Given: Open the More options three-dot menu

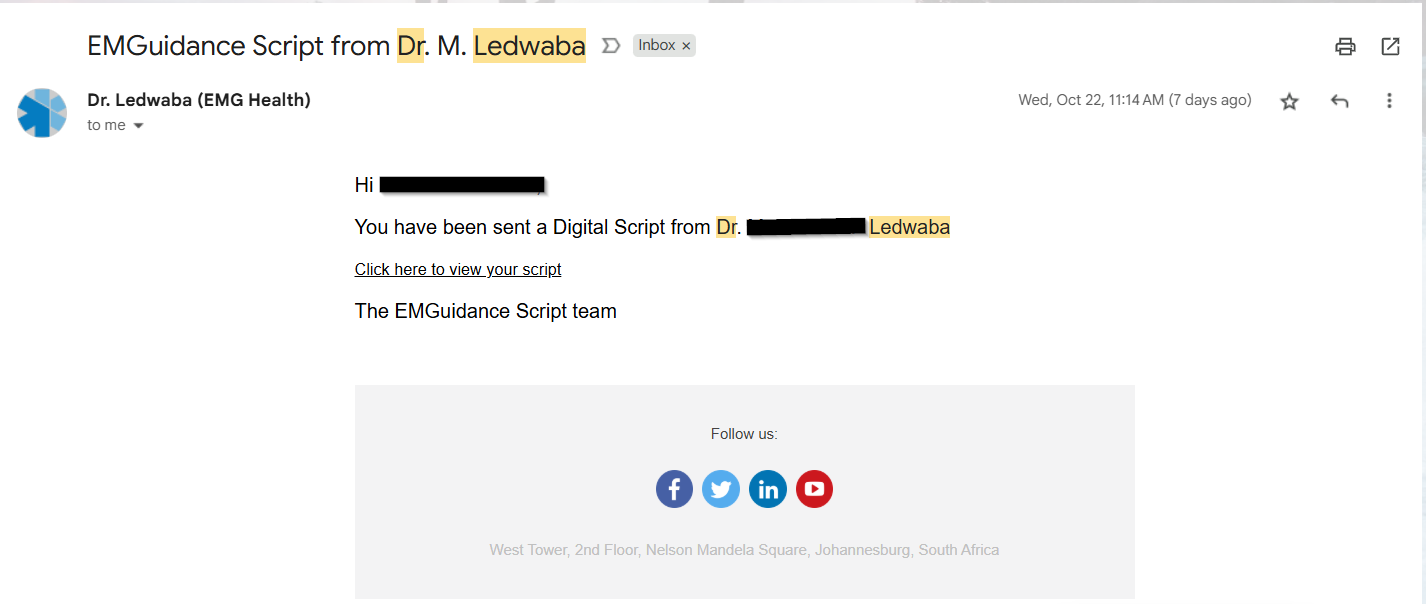Looking at the screenshot, I should (1389, 101).
